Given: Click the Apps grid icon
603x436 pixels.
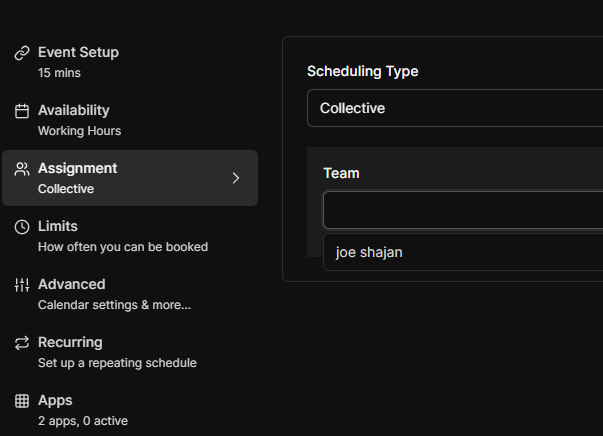Looking at the screenshot, I should point(22,401).
